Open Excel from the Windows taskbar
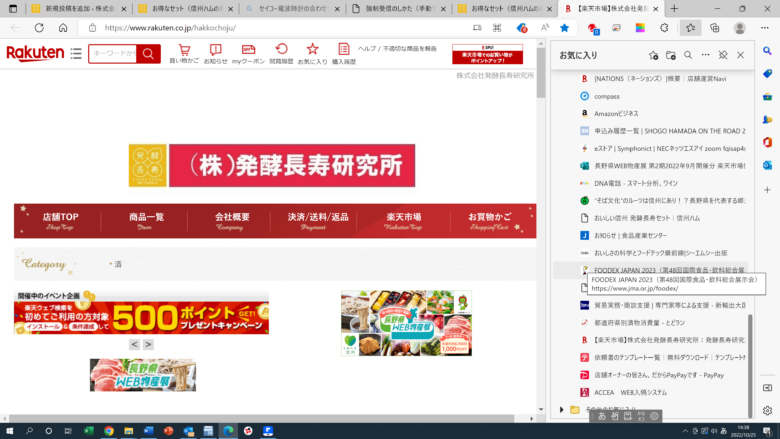The height and width of the screenshot is (439, 780). [x=89, y=431]
